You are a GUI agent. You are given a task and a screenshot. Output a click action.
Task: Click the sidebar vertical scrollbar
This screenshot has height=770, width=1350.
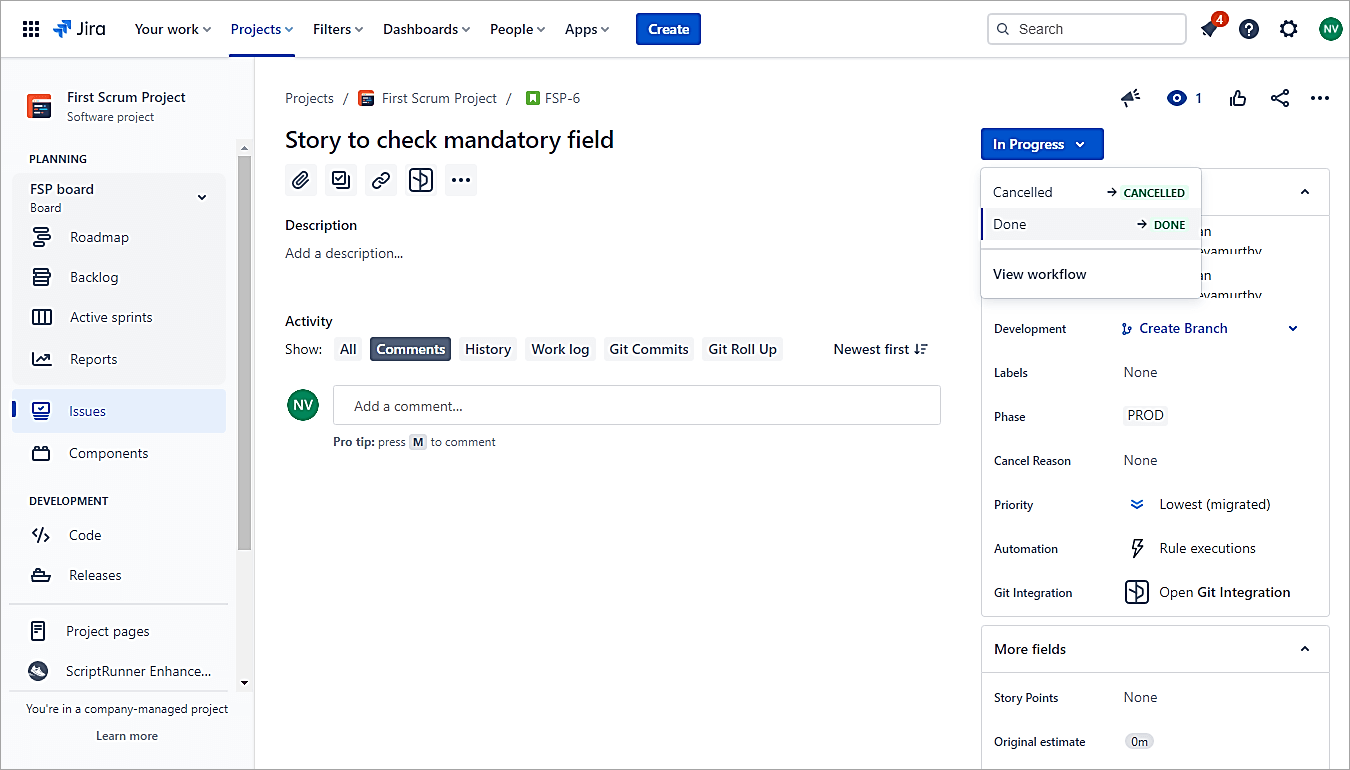tap(244, 350)
